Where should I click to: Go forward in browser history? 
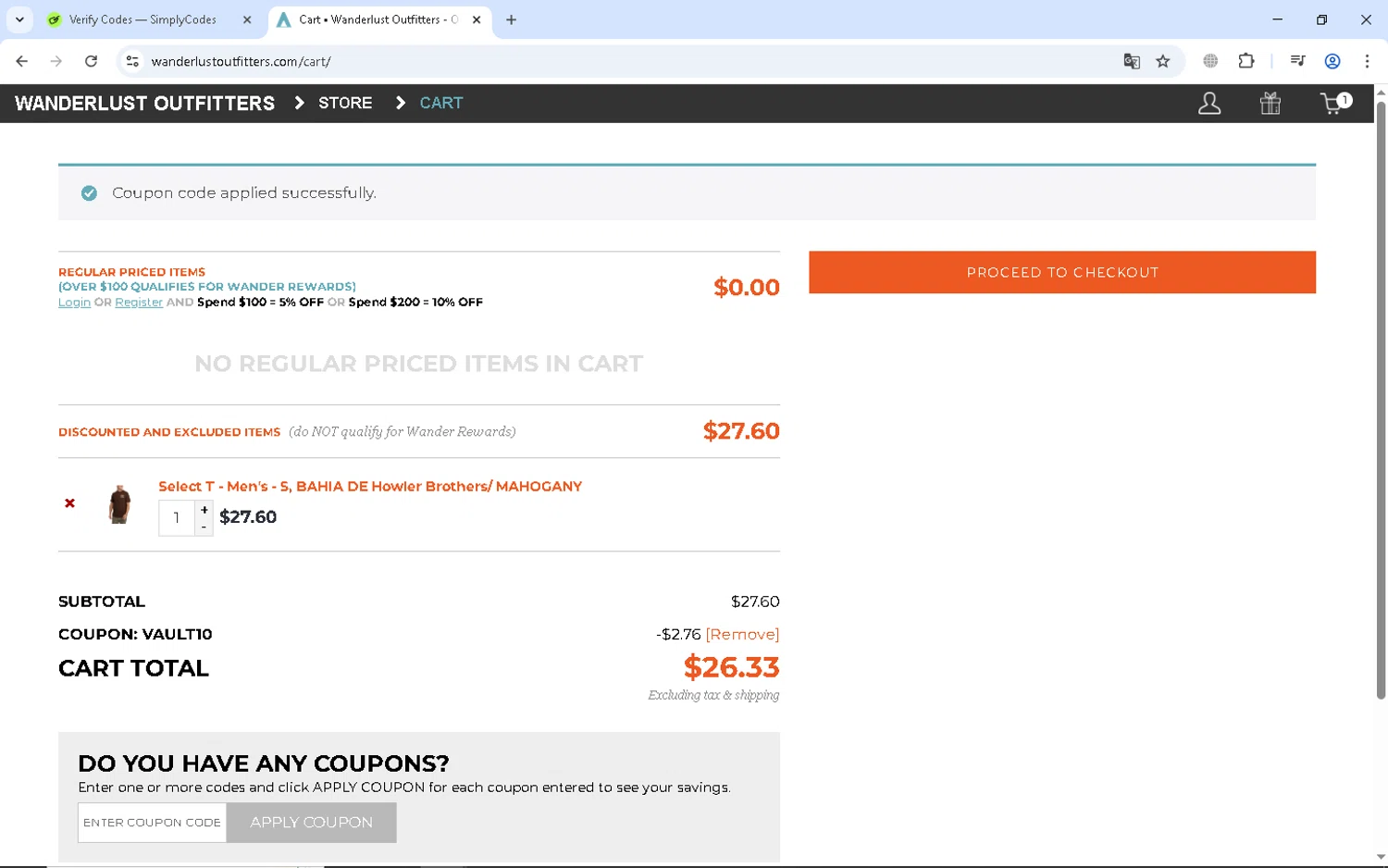[56, 61]
